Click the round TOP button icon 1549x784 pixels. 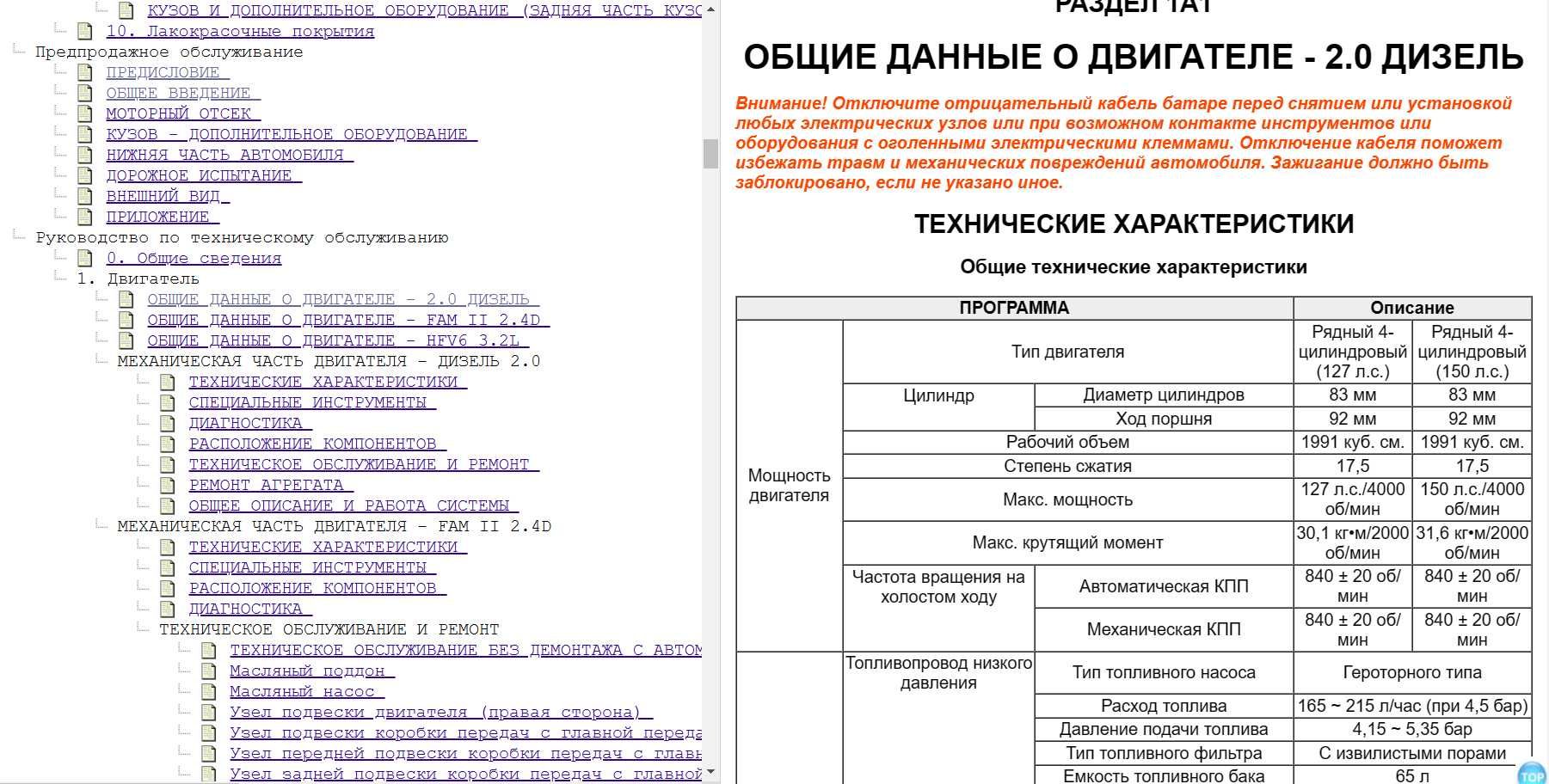[1532, 773]
